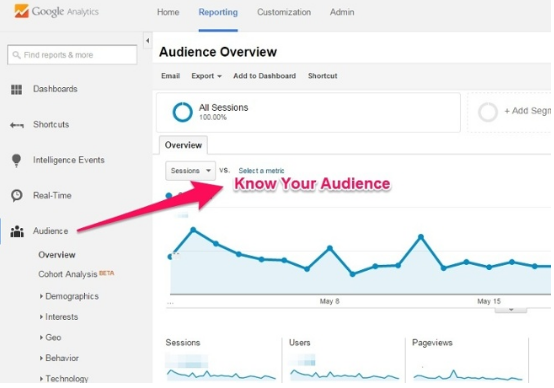Viewport: 554px width, 388px height.
Task: Click the Audience people group icon
Action: click(17, 231)
